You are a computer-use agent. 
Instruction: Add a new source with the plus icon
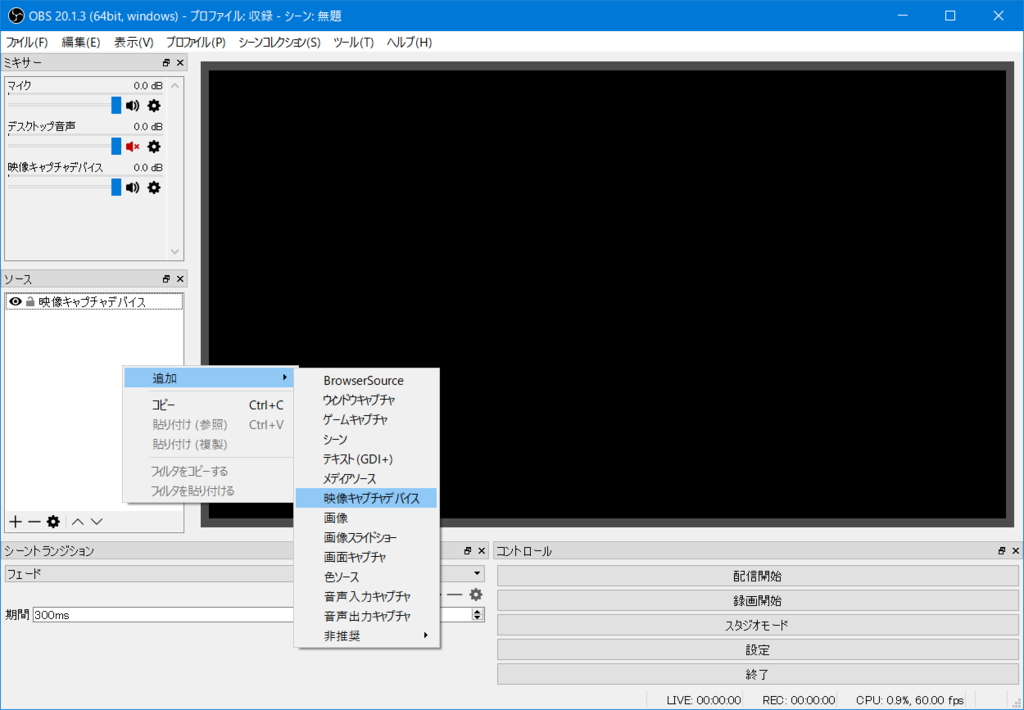(x=14, y=521)
